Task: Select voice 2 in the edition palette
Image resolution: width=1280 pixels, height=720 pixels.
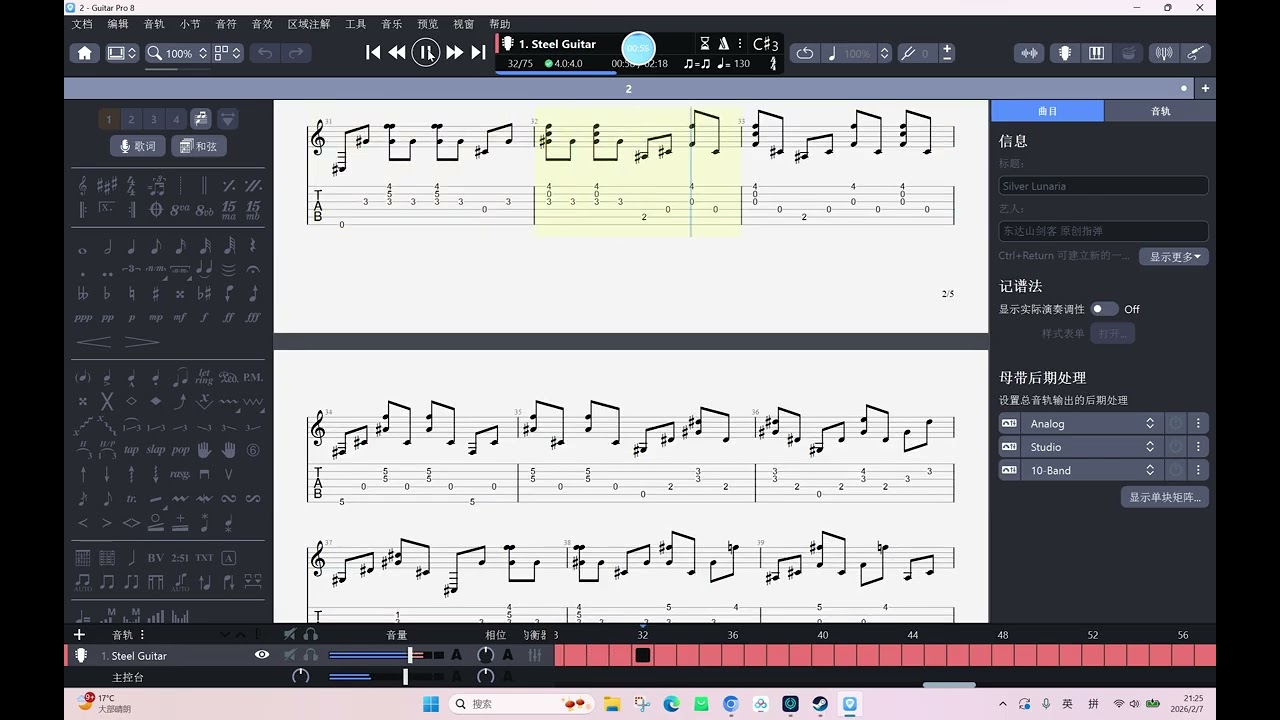Action: (131, 119)
